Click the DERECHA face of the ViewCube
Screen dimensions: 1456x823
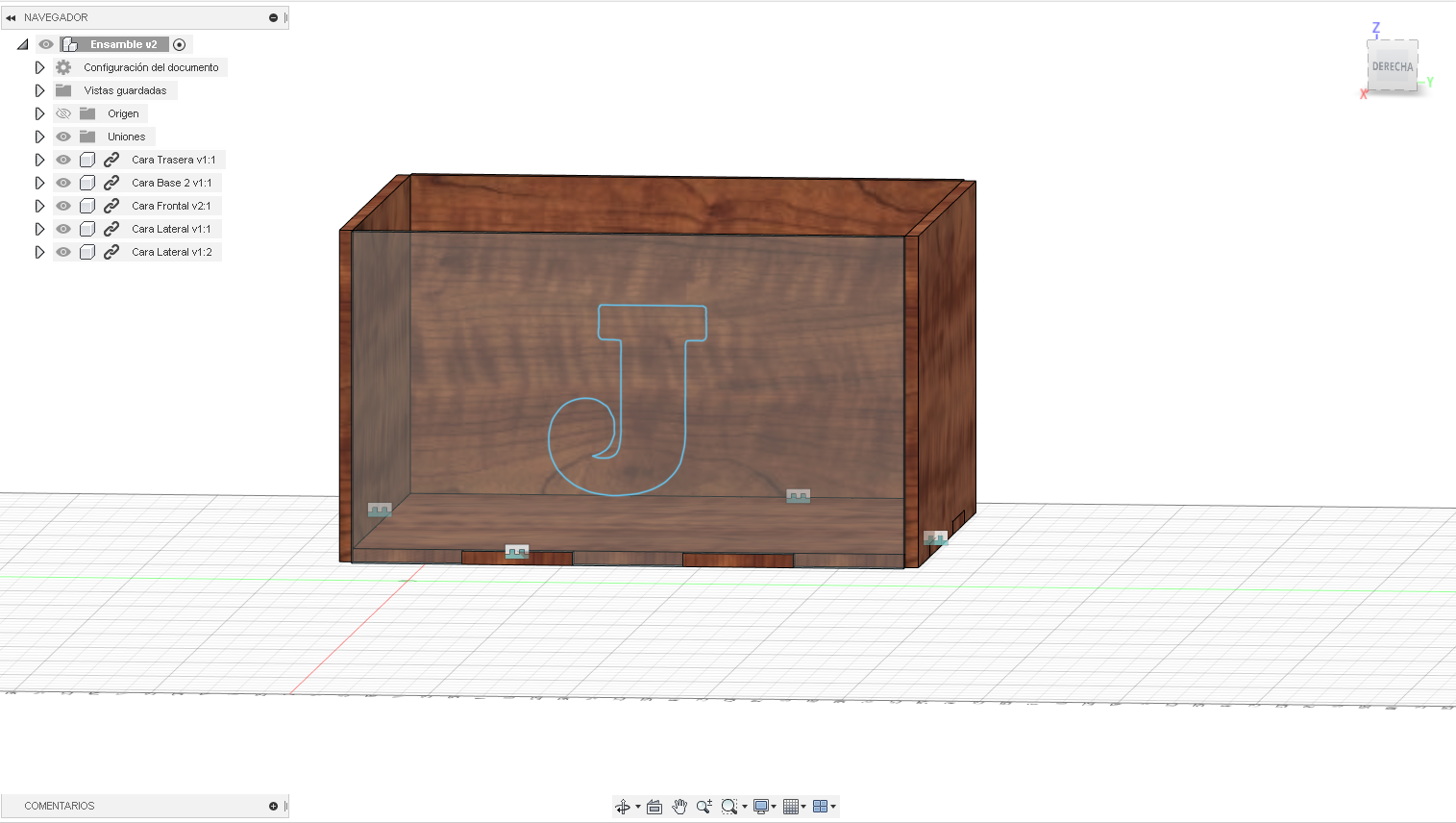pyautogui.click(x=1393, y=67)
